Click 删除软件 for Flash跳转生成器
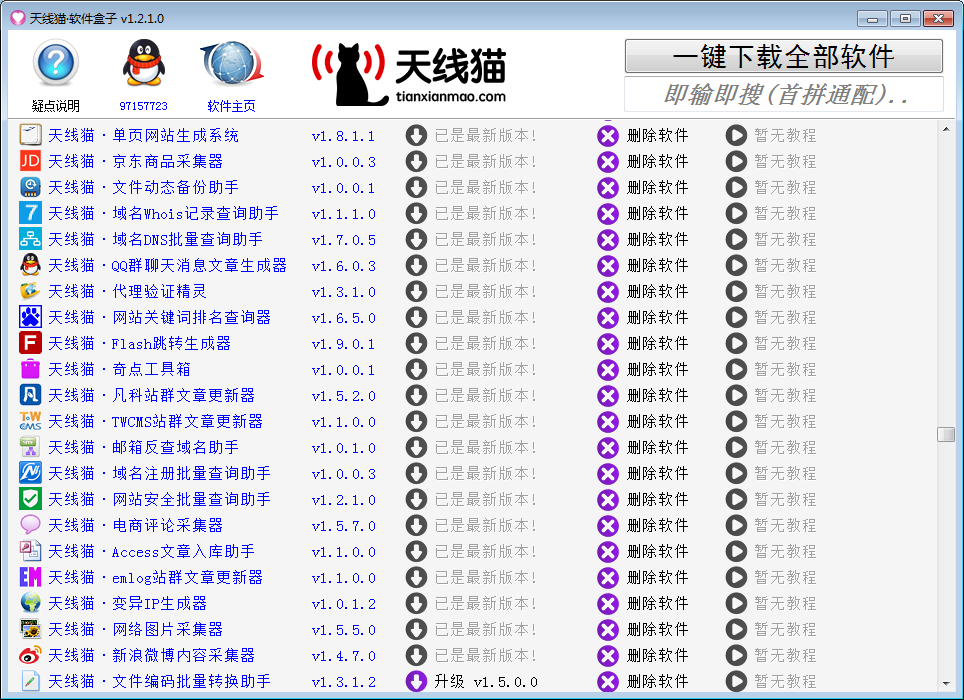Screen dimensions: 964x700 [657, 343]
